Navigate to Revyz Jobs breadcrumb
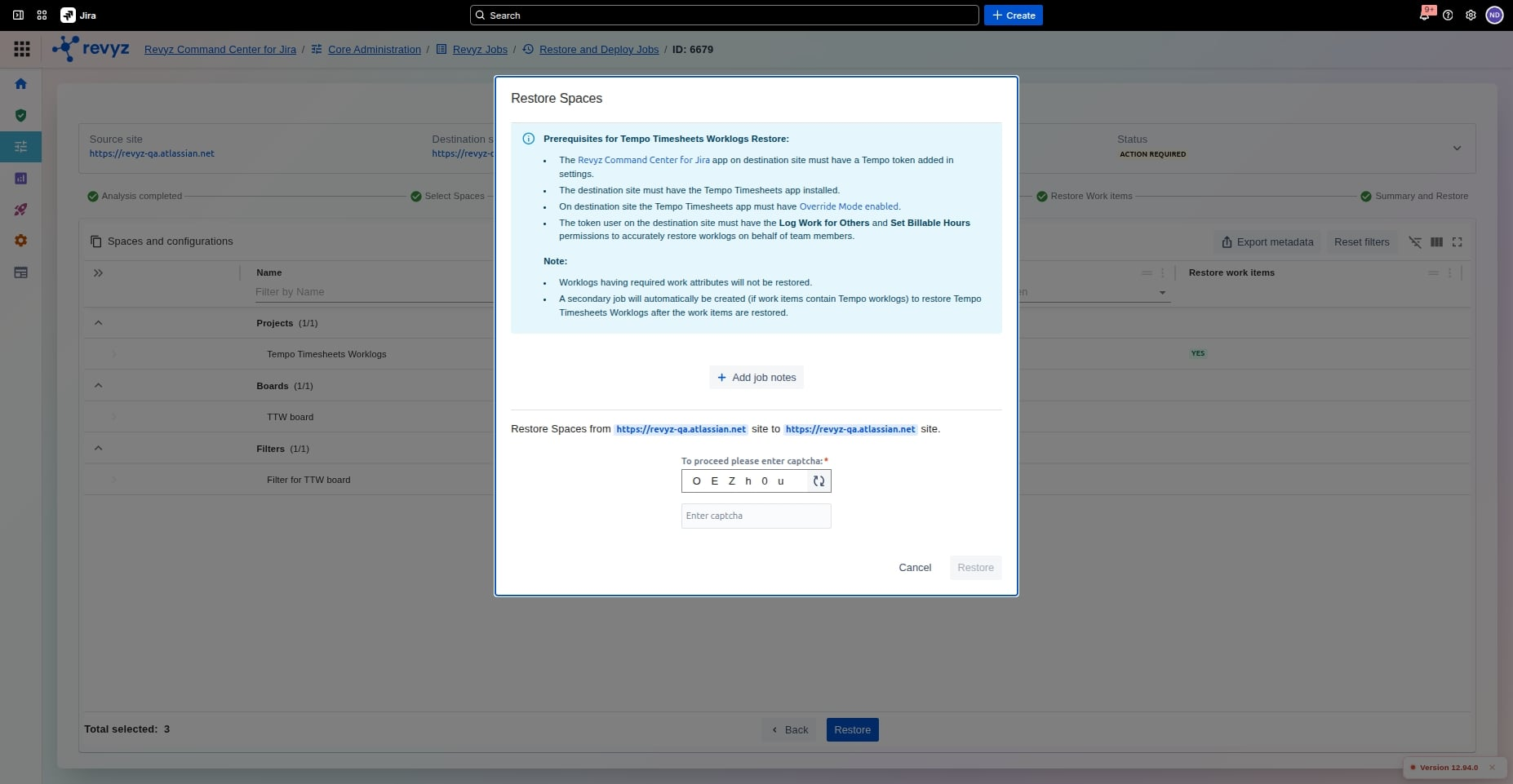The height and width of the screenshot is (784, 1513). click(480, 50)
